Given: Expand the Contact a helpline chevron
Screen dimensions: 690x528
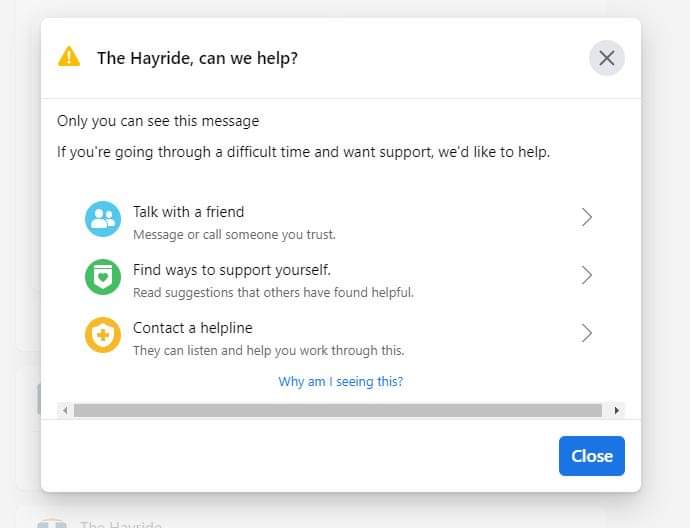Looking at the screenshot, I should coord(587,333).
